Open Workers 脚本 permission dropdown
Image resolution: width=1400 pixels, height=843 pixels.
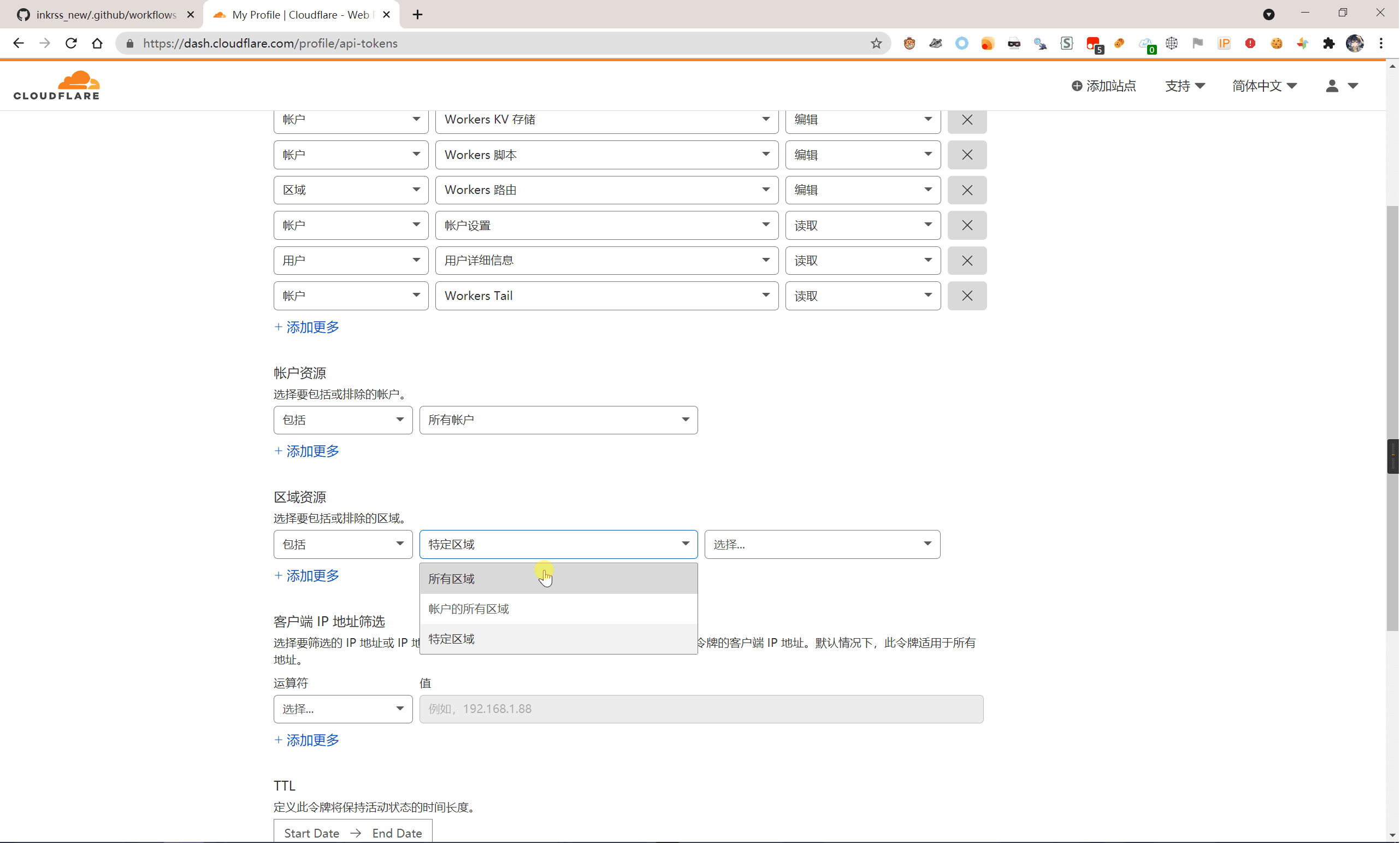(x=606, y=155)
